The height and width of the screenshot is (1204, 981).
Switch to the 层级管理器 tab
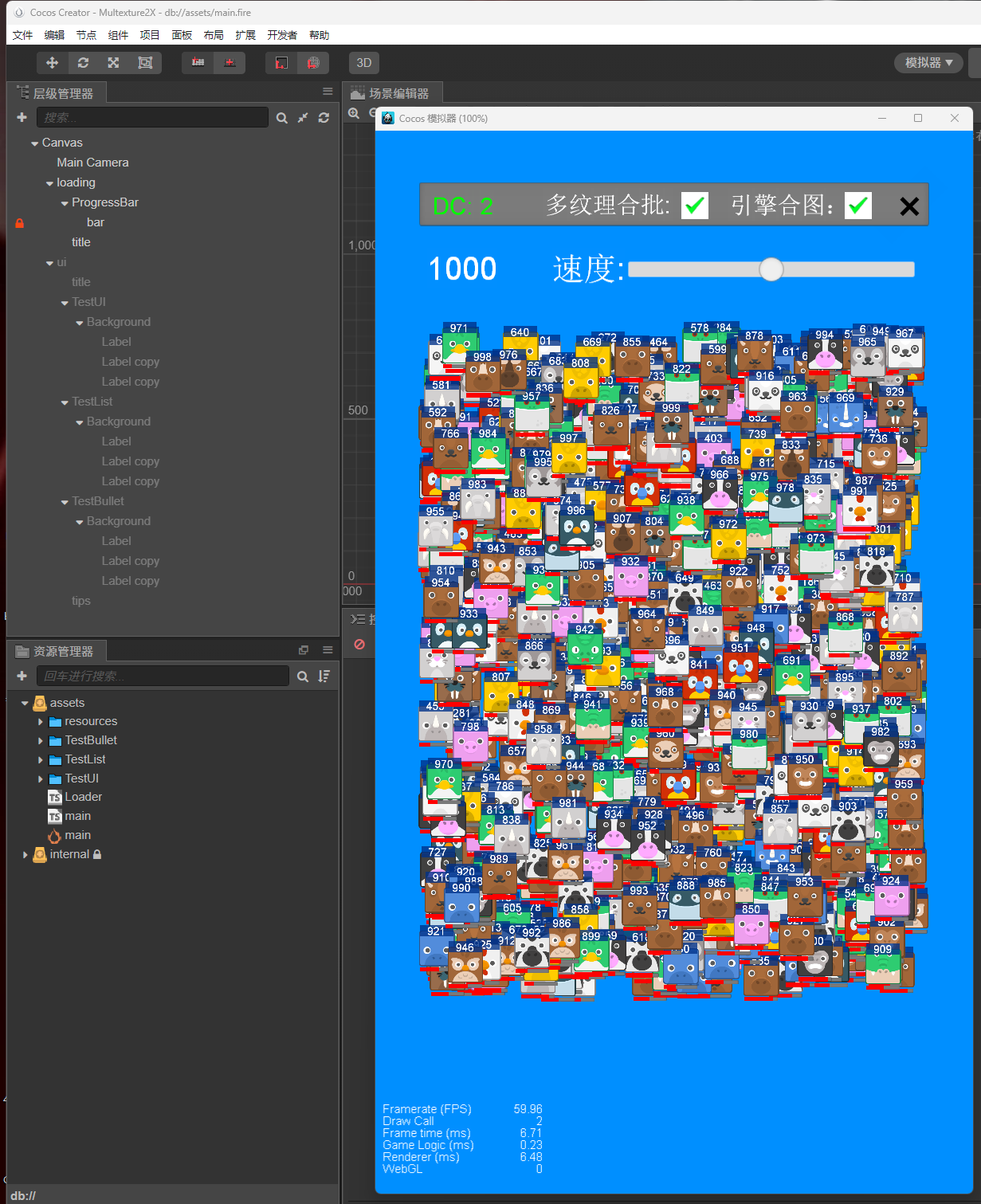pyautogui.click(x=56, y=93)
